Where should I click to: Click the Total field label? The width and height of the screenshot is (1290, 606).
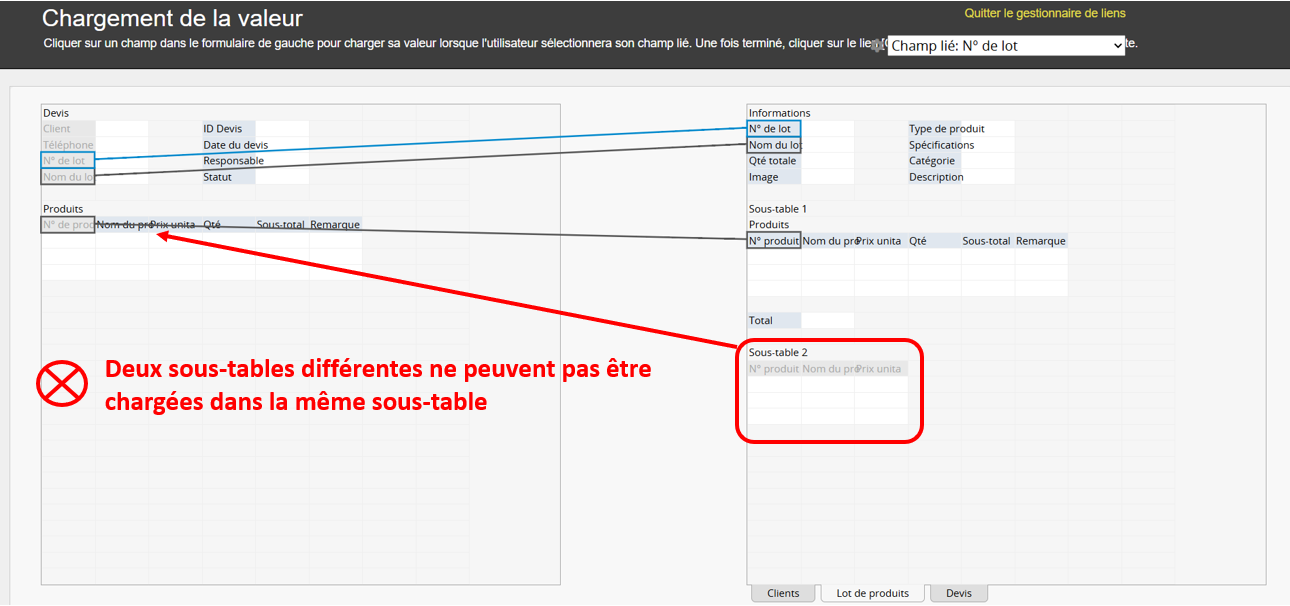tap(774, 321)
